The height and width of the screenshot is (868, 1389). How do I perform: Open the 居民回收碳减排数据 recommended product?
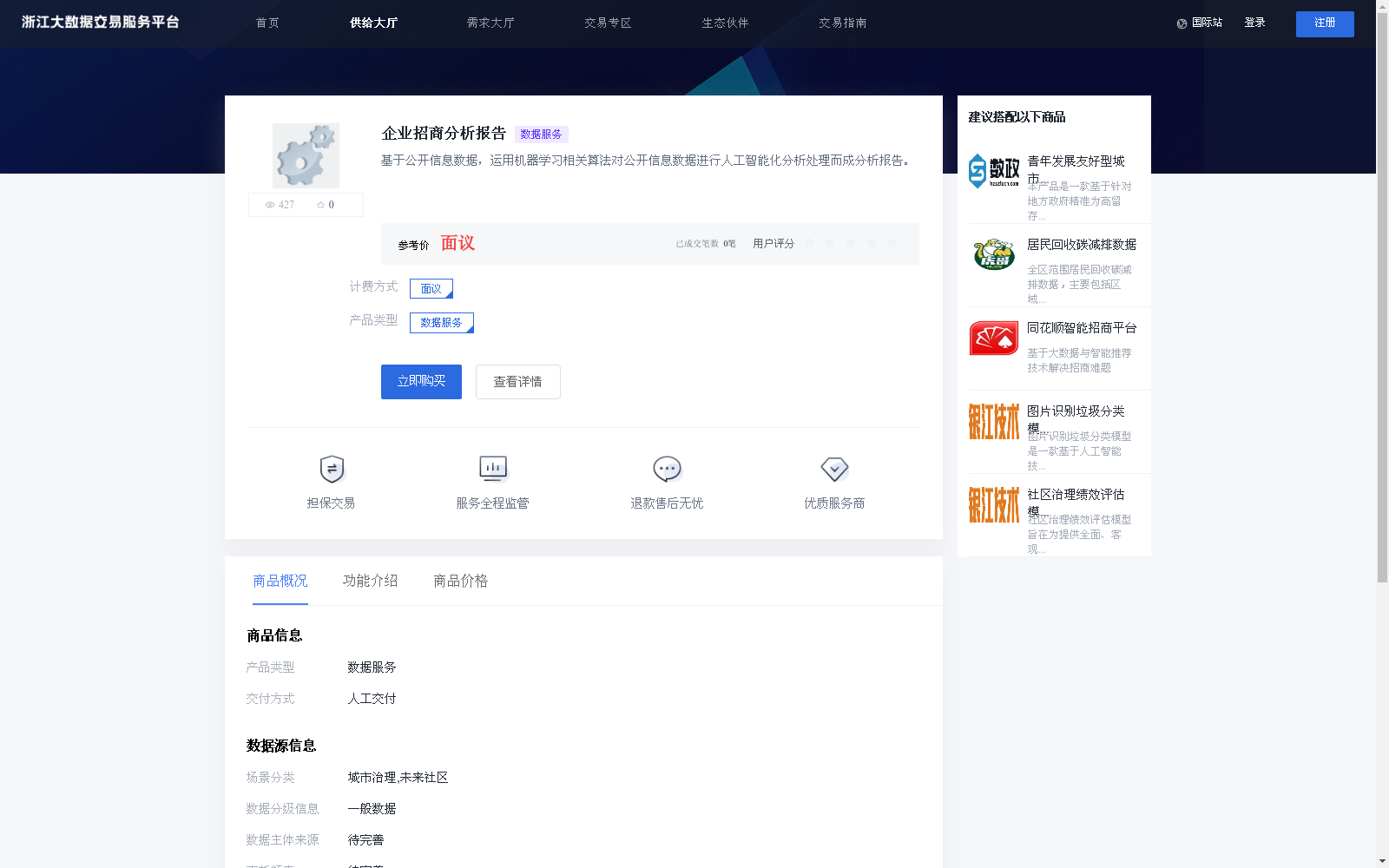point(1082,245)
